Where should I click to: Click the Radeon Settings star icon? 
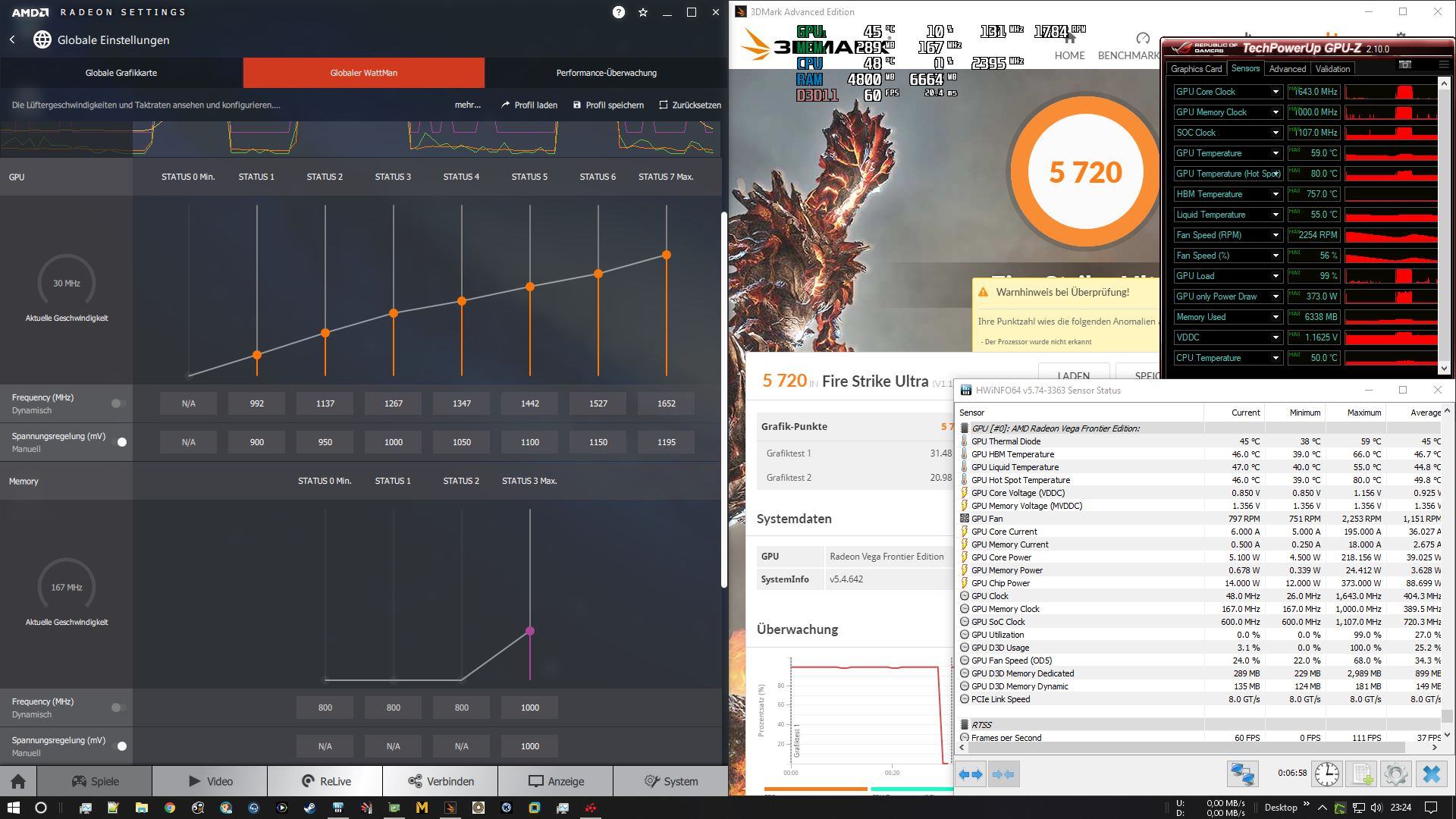coord(643,12)
